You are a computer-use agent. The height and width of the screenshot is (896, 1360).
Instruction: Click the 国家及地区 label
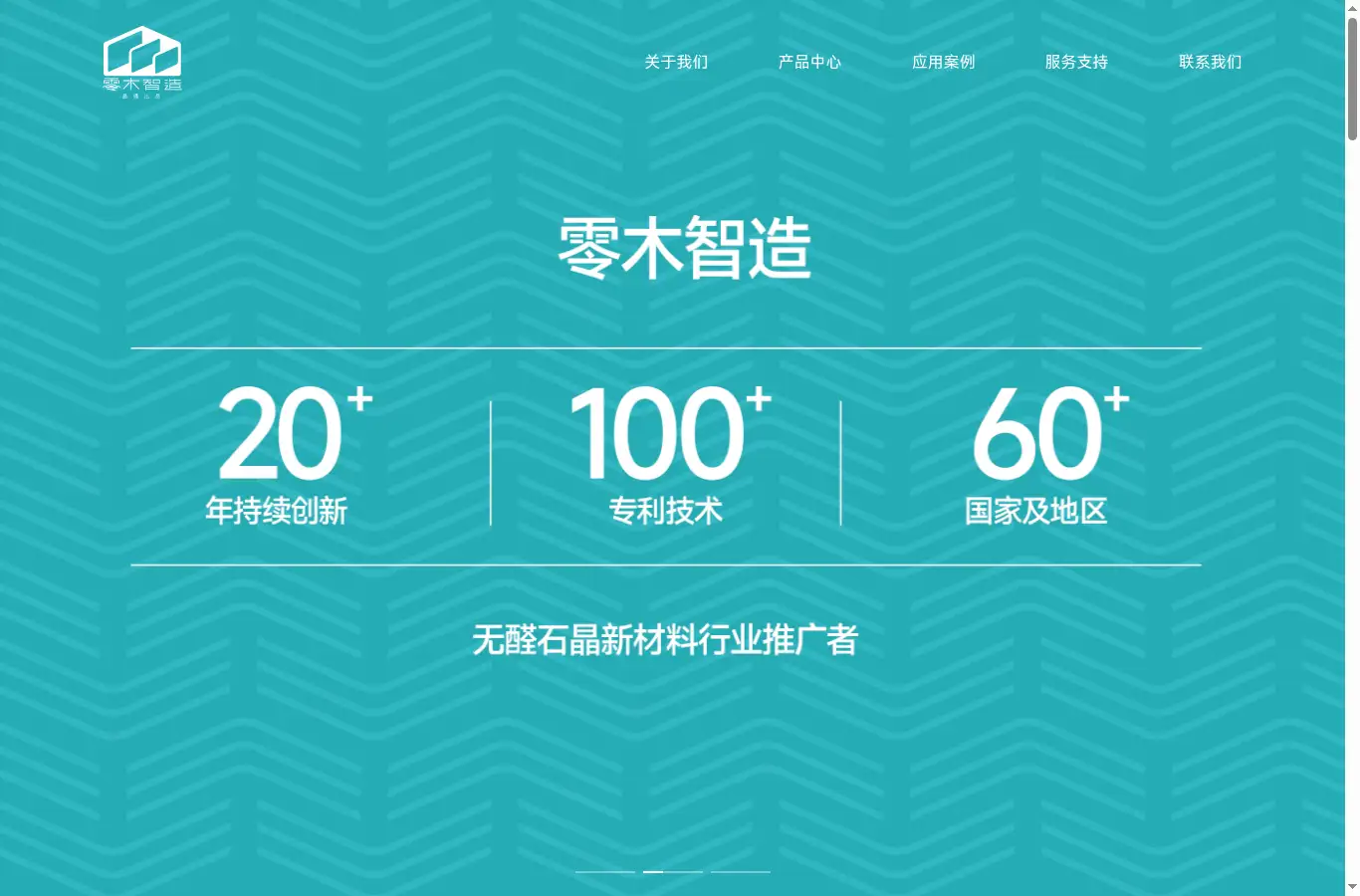(1035, 511)
